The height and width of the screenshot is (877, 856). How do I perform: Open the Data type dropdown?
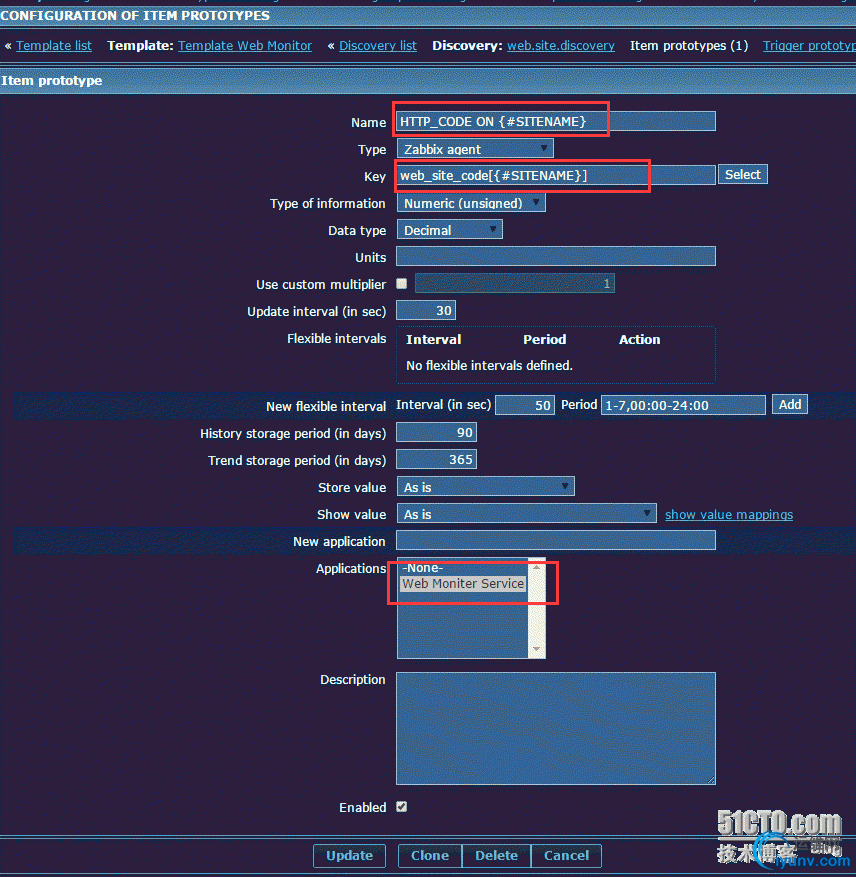pyautogui.click(x=449, y=230)
